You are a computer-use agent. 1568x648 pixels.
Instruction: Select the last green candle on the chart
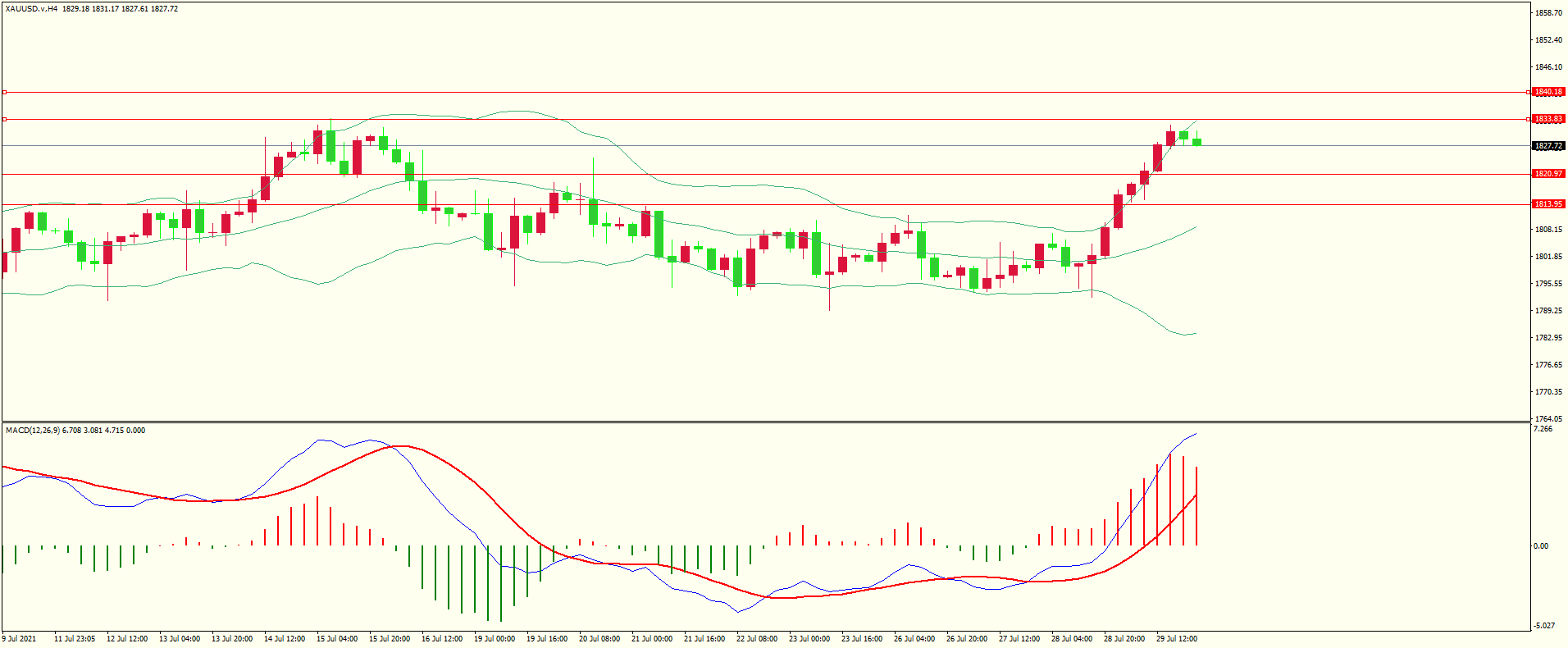point(1197,142)
